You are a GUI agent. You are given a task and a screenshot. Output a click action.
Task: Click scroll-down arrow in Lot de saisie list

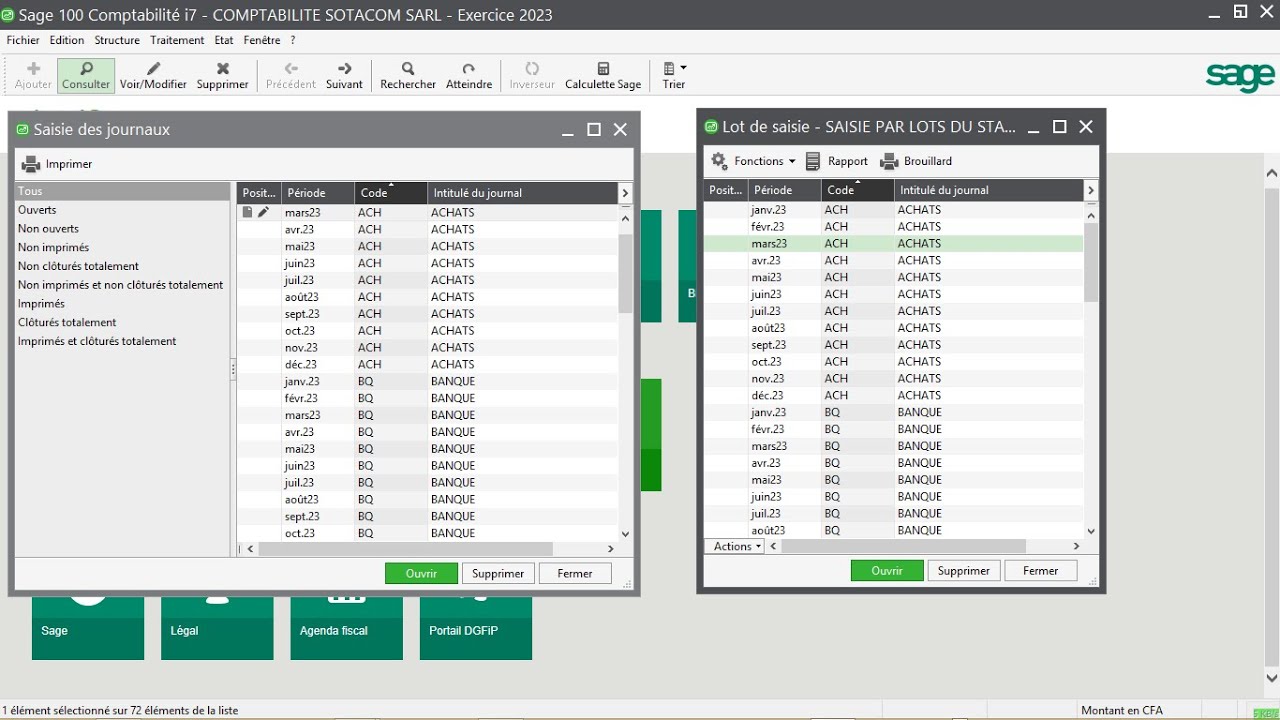tap(1091, 531)
